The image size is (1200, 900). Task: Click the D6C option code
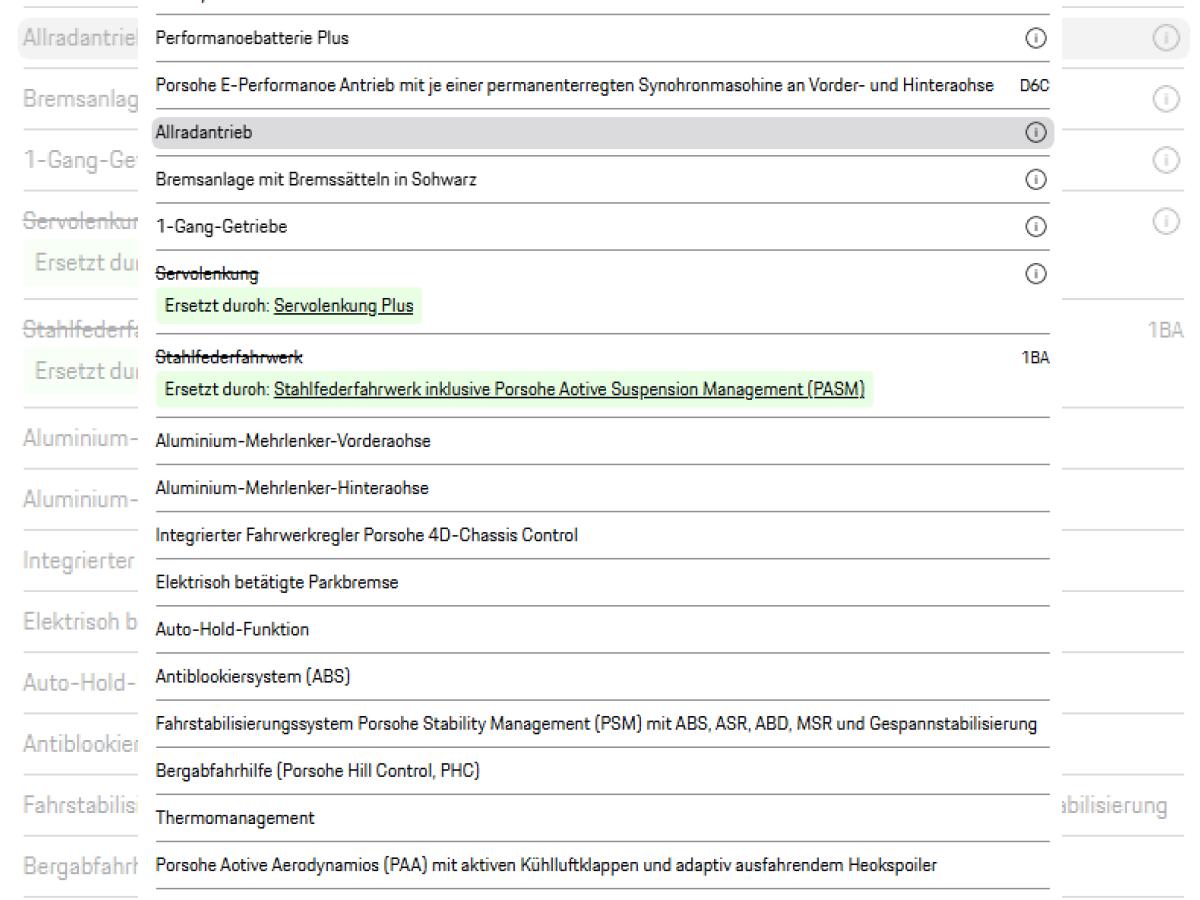pos(1034,86)
